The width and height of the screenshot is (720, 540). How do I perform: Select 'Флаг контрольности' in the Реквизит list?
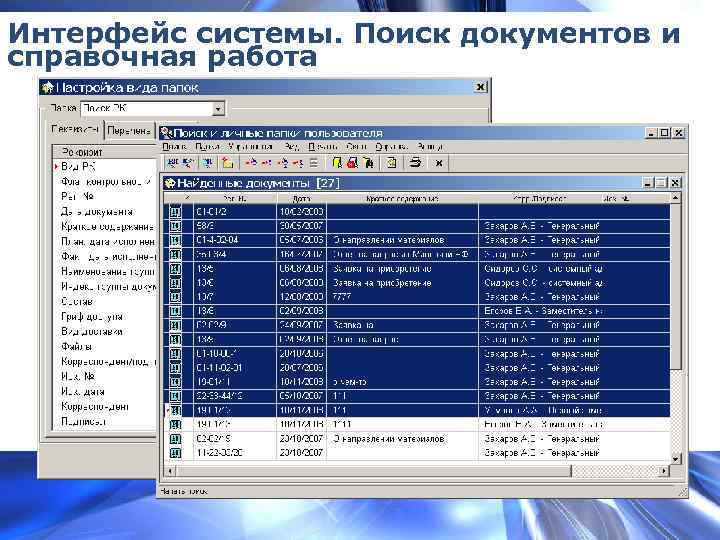point(106,182)
